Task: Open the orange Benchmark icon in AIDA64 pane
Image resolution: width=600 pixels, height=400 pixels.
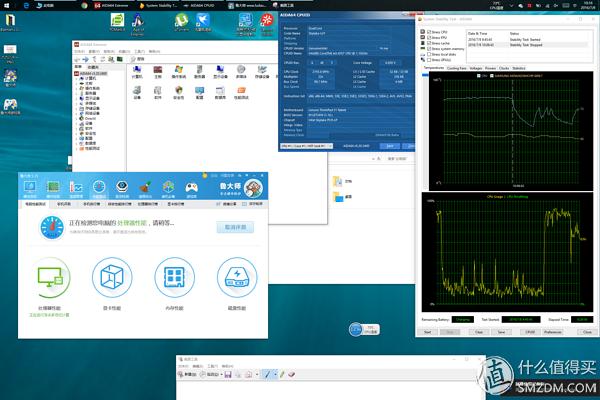Action: 241,90
